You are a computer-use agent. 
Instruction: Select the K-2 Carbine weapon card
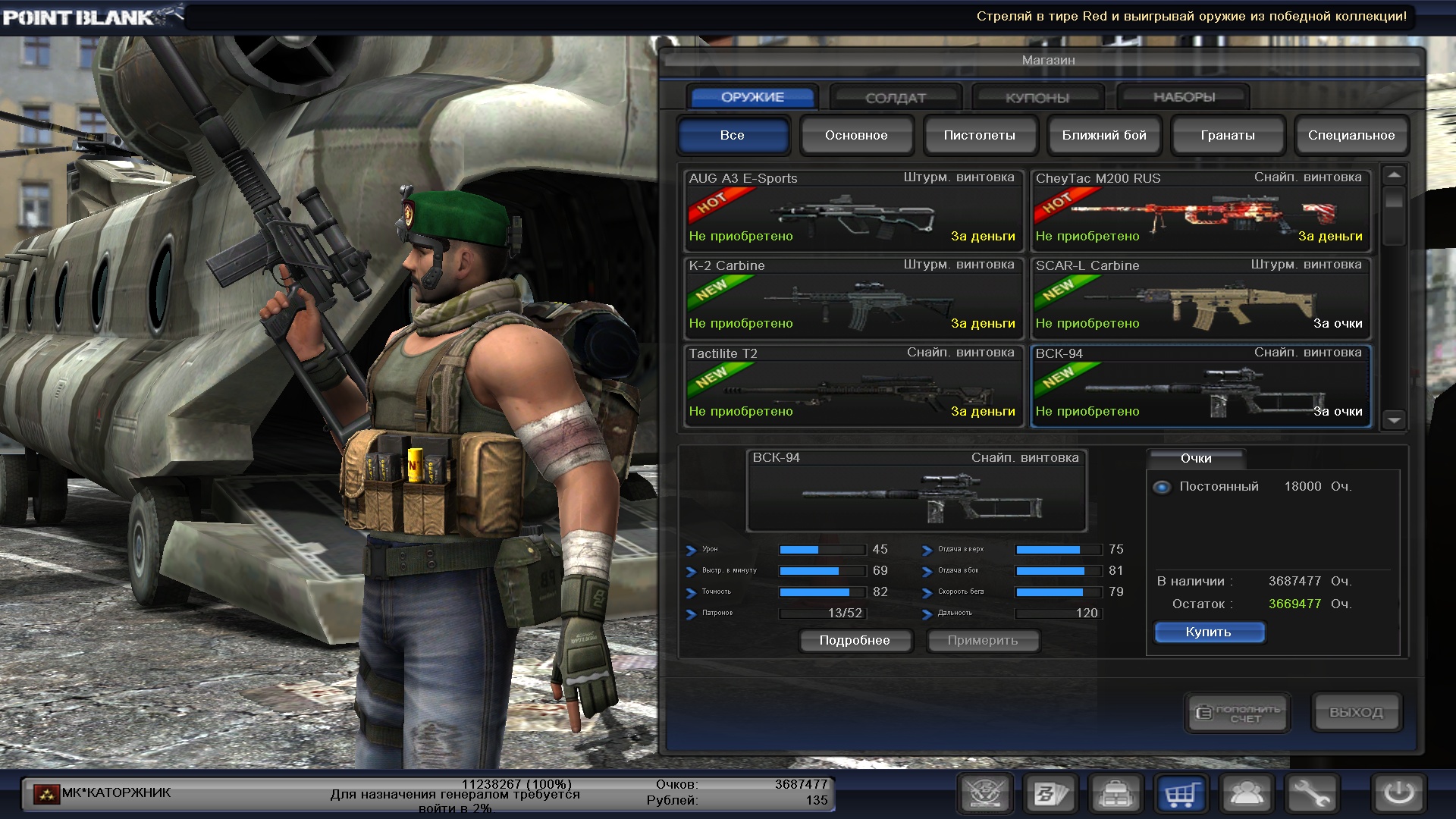pyautogui.click(x=852, y=298)
